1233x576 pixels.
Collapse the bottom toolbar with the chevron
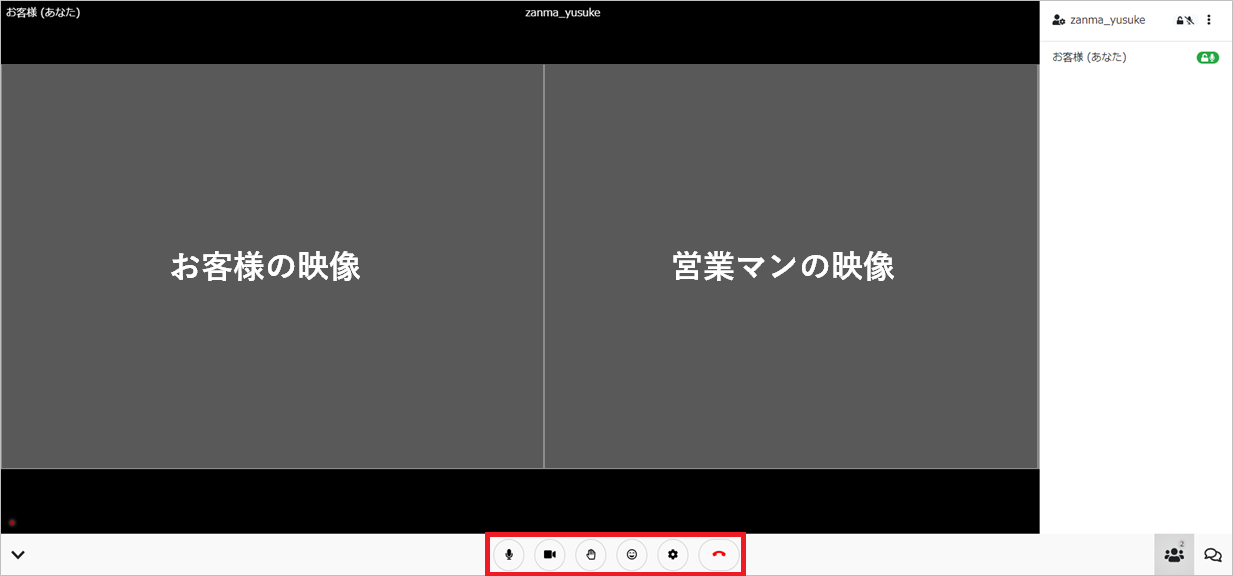[17, 555]
